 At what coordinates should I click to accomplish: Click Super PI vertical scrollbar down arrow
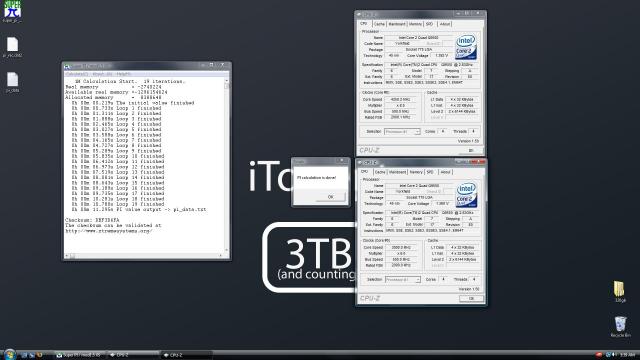click(227, 250)
